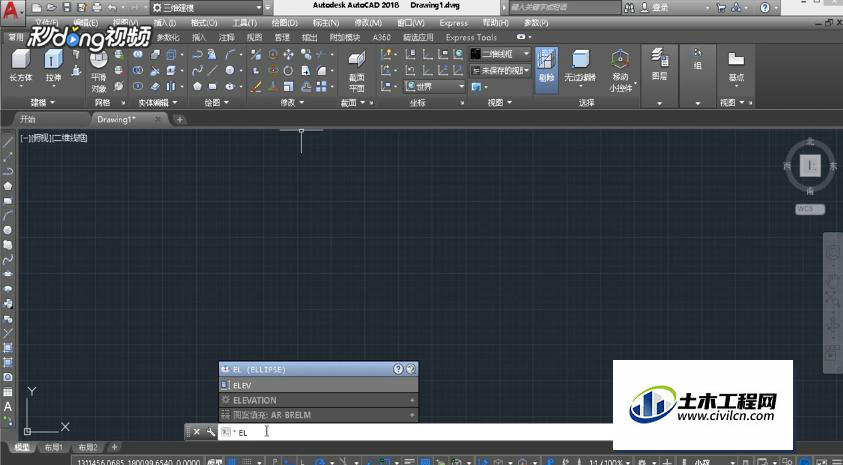The height and width of the screenshot is (465, 843).
Task: Click the Save icon in quick access toolbar
Action: click(66, 8)
